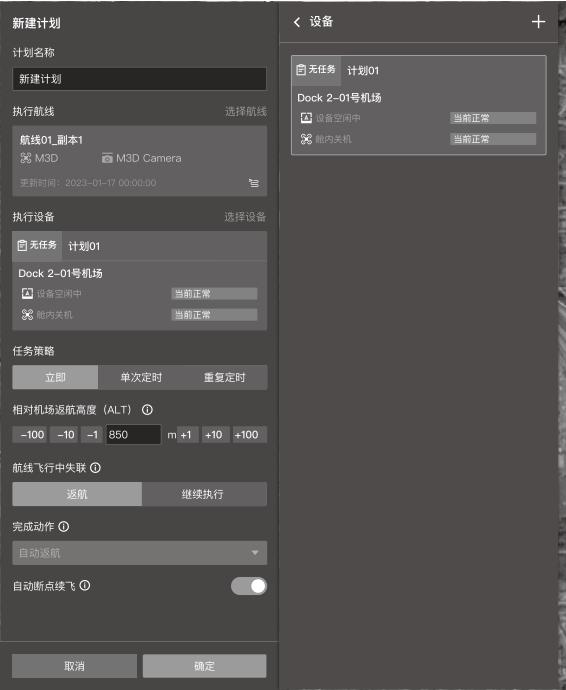Click 计划01 label in left device card

pyautogui.click(x=84, y=246)
